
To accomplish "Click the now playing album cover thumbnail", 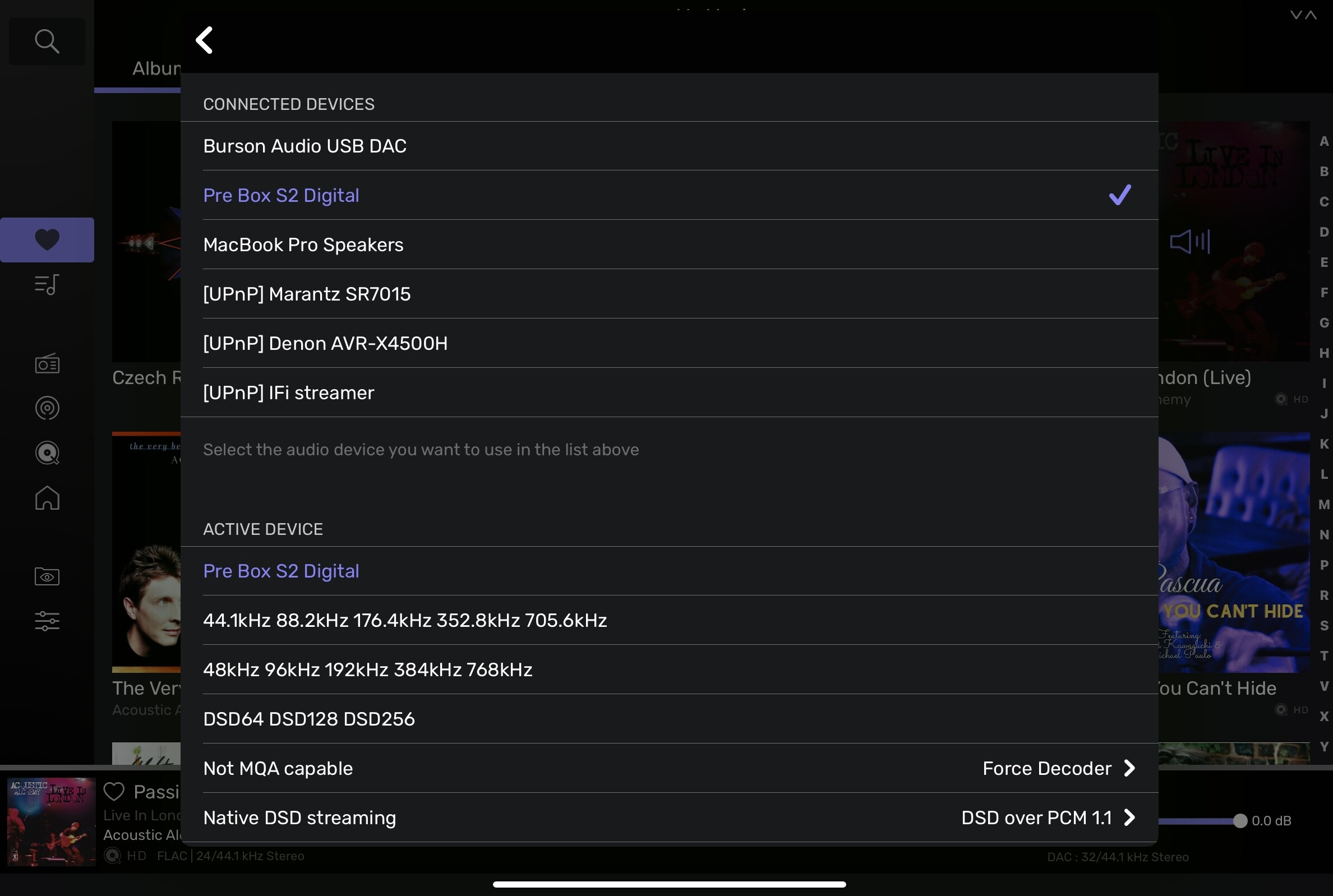I will pos(52,821).
